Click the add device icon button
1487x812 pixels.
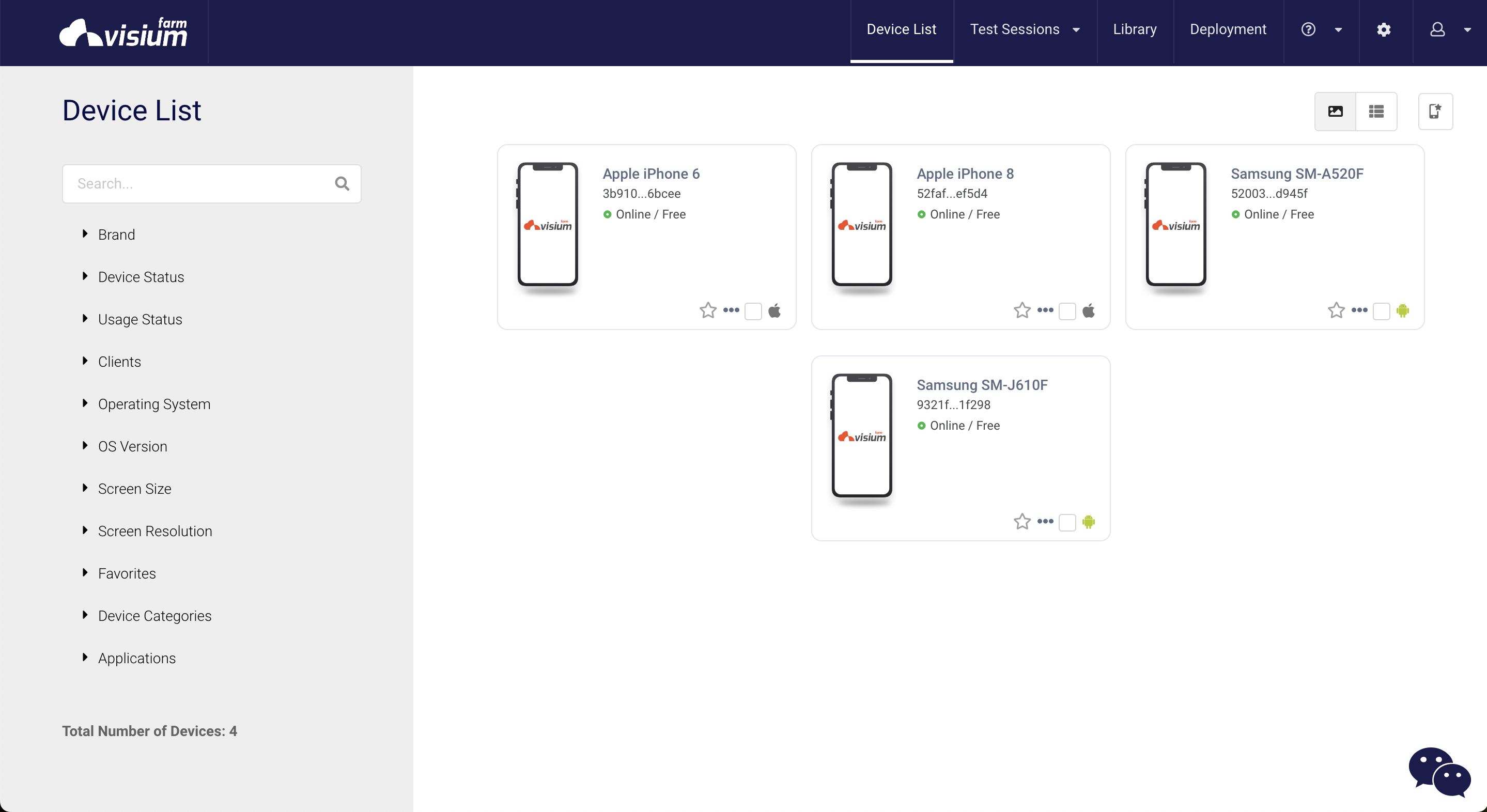click(1435, 112)
